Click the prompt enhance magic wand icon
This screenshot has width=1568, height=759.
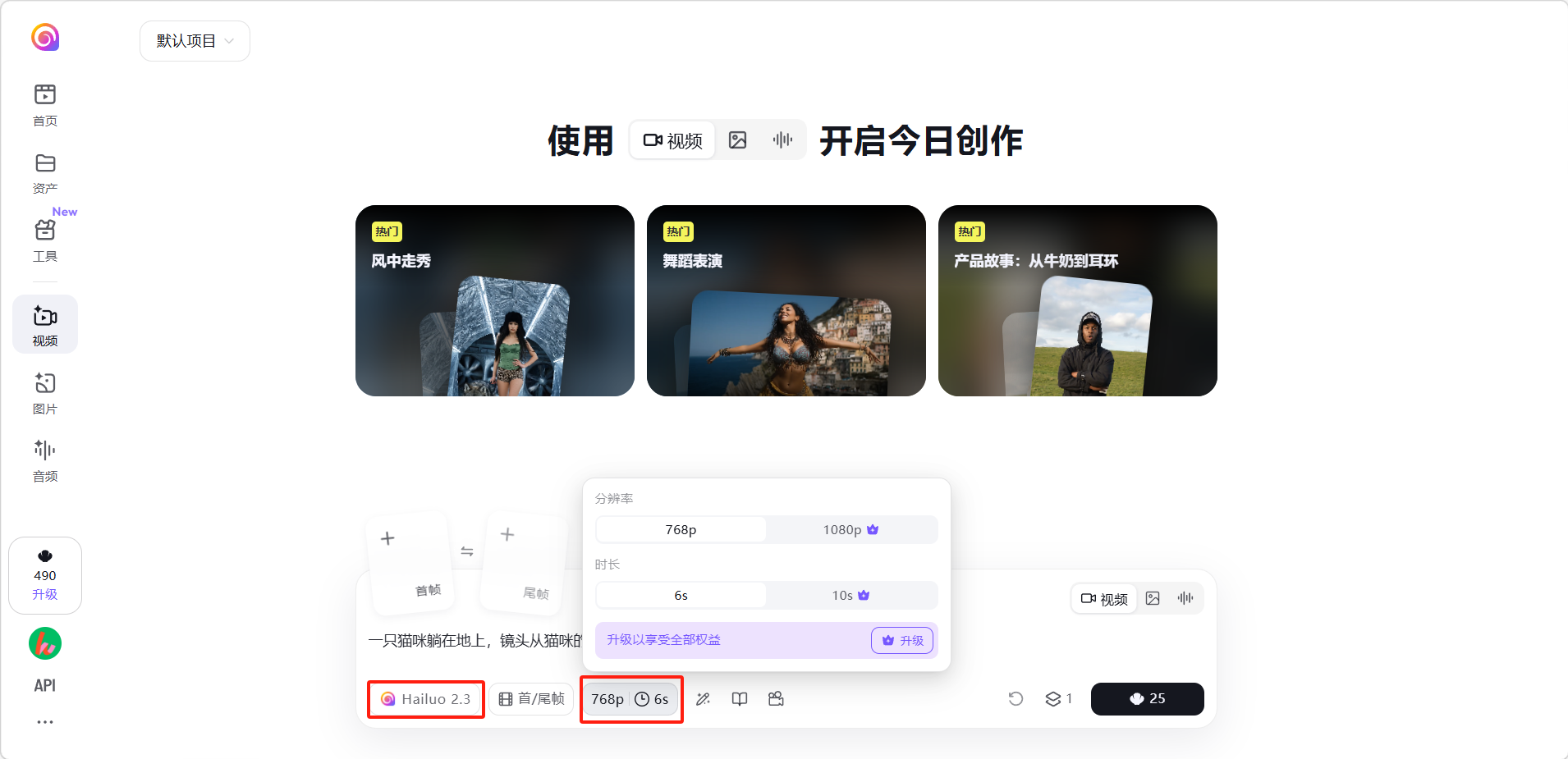tap(704, 699)
